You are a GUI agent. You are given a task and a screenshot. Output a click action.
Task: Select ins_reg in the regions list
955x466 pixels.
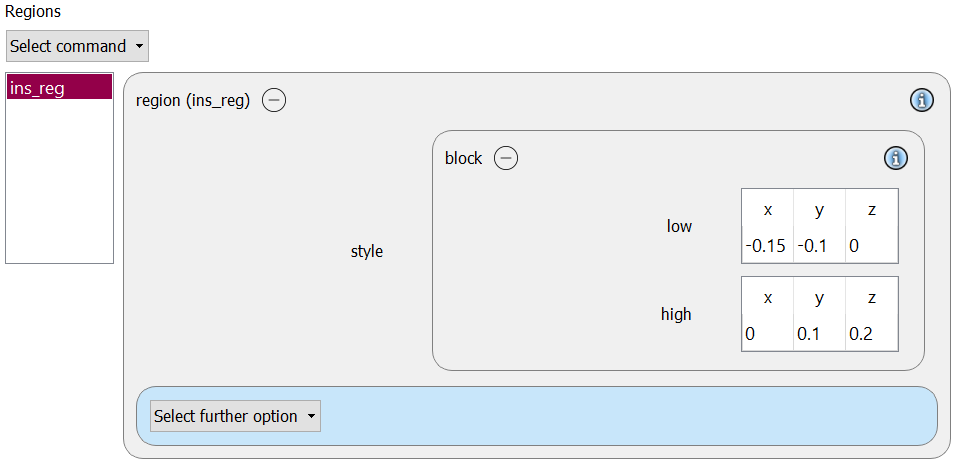click(59, 88)
